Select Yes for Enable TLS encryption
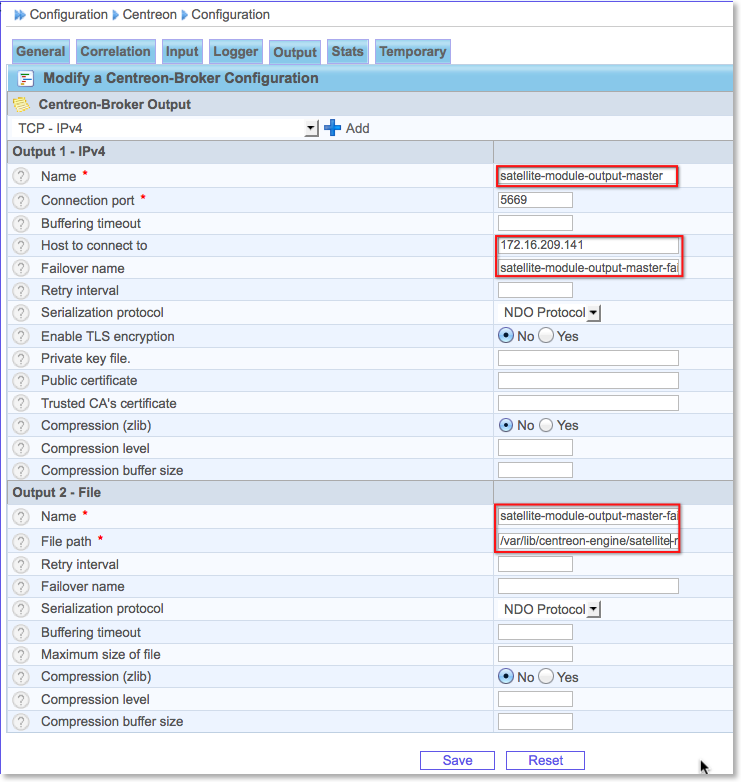 click(x=546, y=336)
